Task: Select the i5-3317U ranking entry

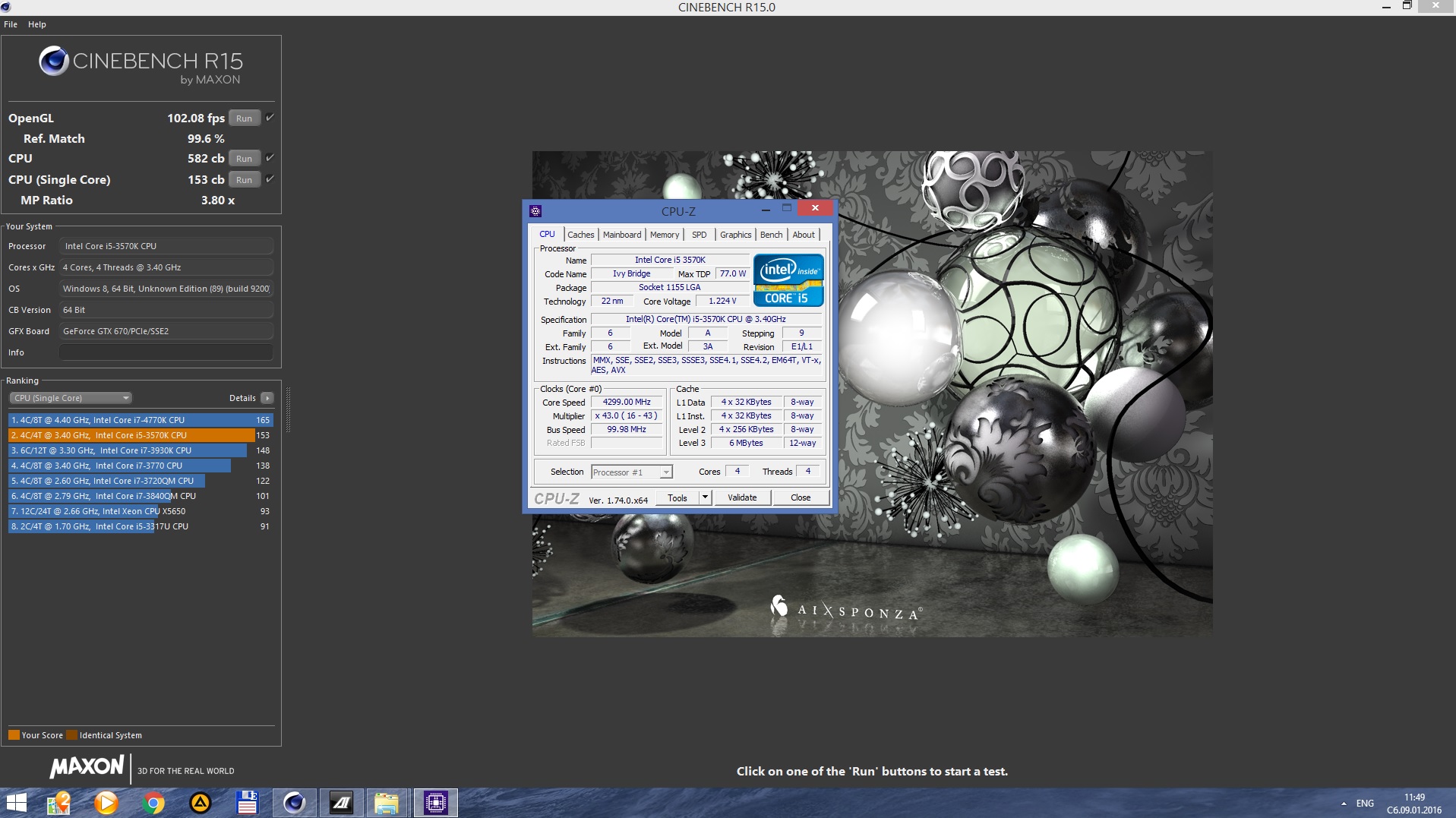Action: (141, 526)
